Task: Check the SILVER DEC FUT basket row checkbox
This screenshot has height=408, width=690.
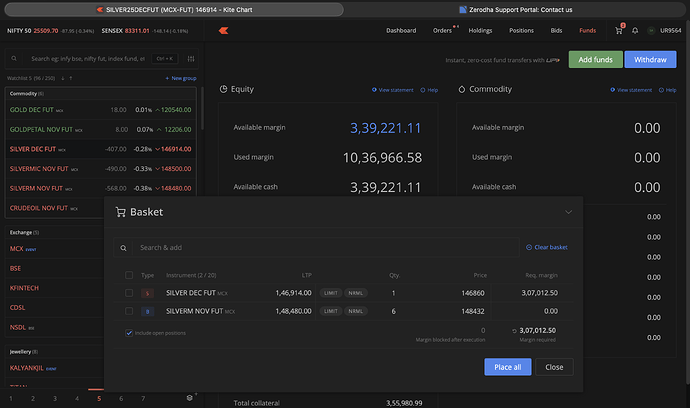Action: 129,293
